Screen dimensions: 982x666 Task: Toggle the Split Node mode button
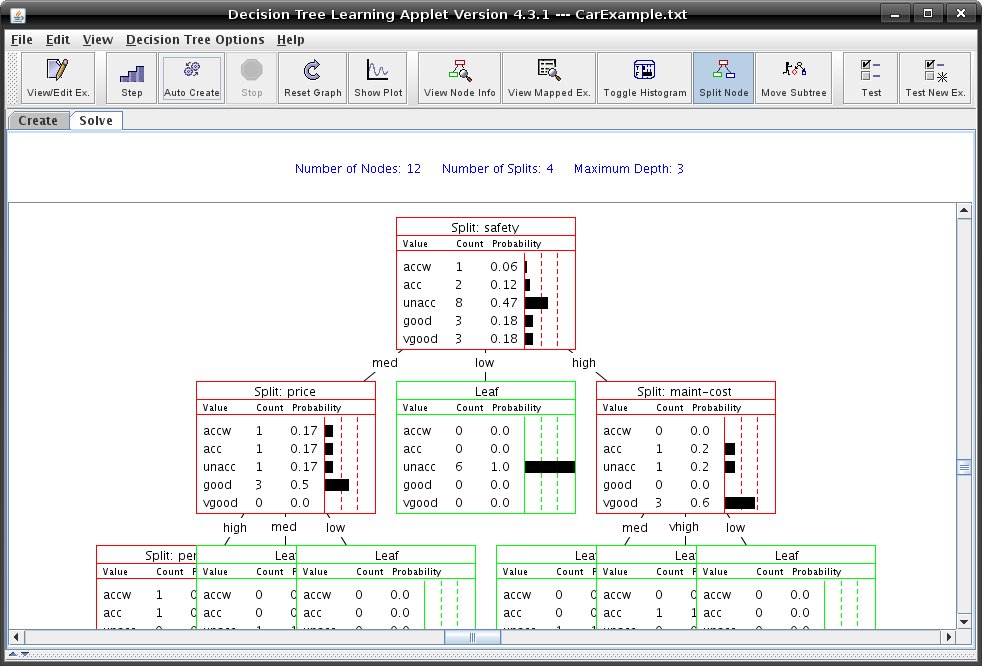(723, 78)
